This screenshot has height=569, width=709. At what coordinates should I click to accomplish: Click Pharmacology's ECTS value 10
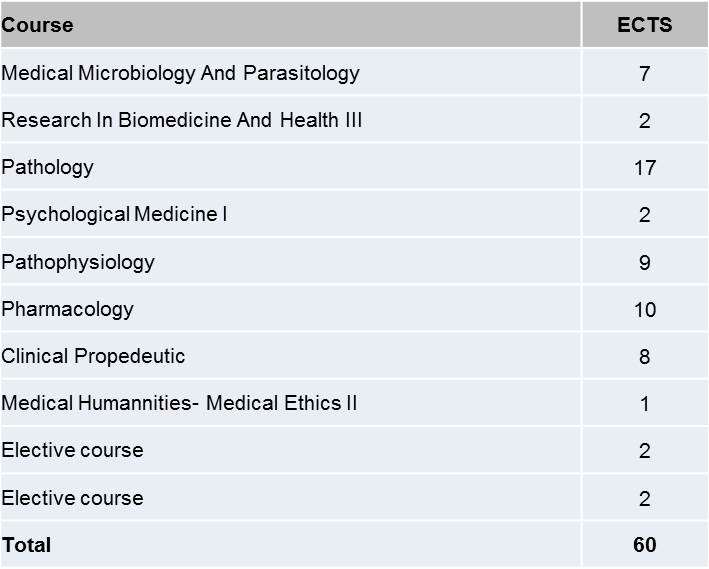point(644,309)
